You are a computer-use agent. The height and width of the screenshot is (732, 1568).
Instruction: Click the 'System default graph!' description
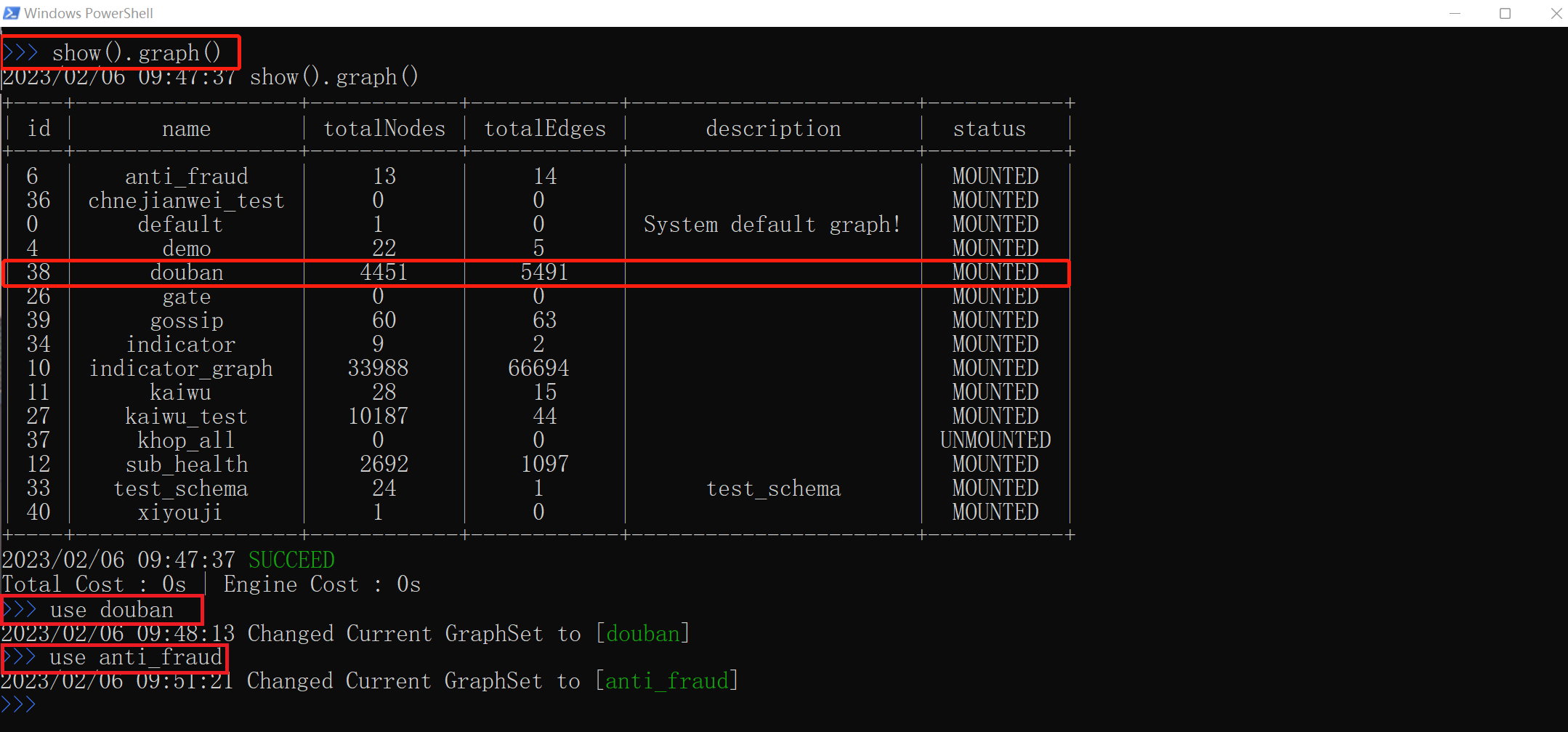point(772,225)
